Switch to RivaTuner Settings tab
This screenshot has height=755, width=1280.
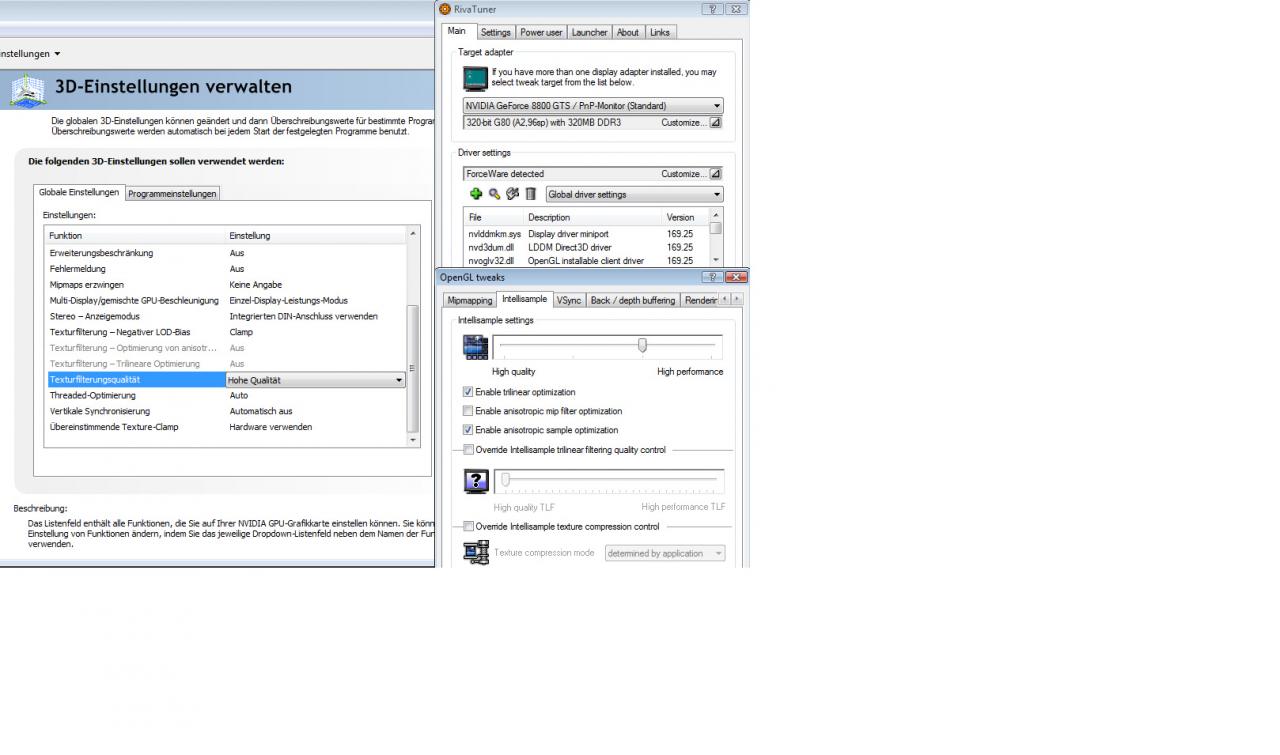coord(496,32)
